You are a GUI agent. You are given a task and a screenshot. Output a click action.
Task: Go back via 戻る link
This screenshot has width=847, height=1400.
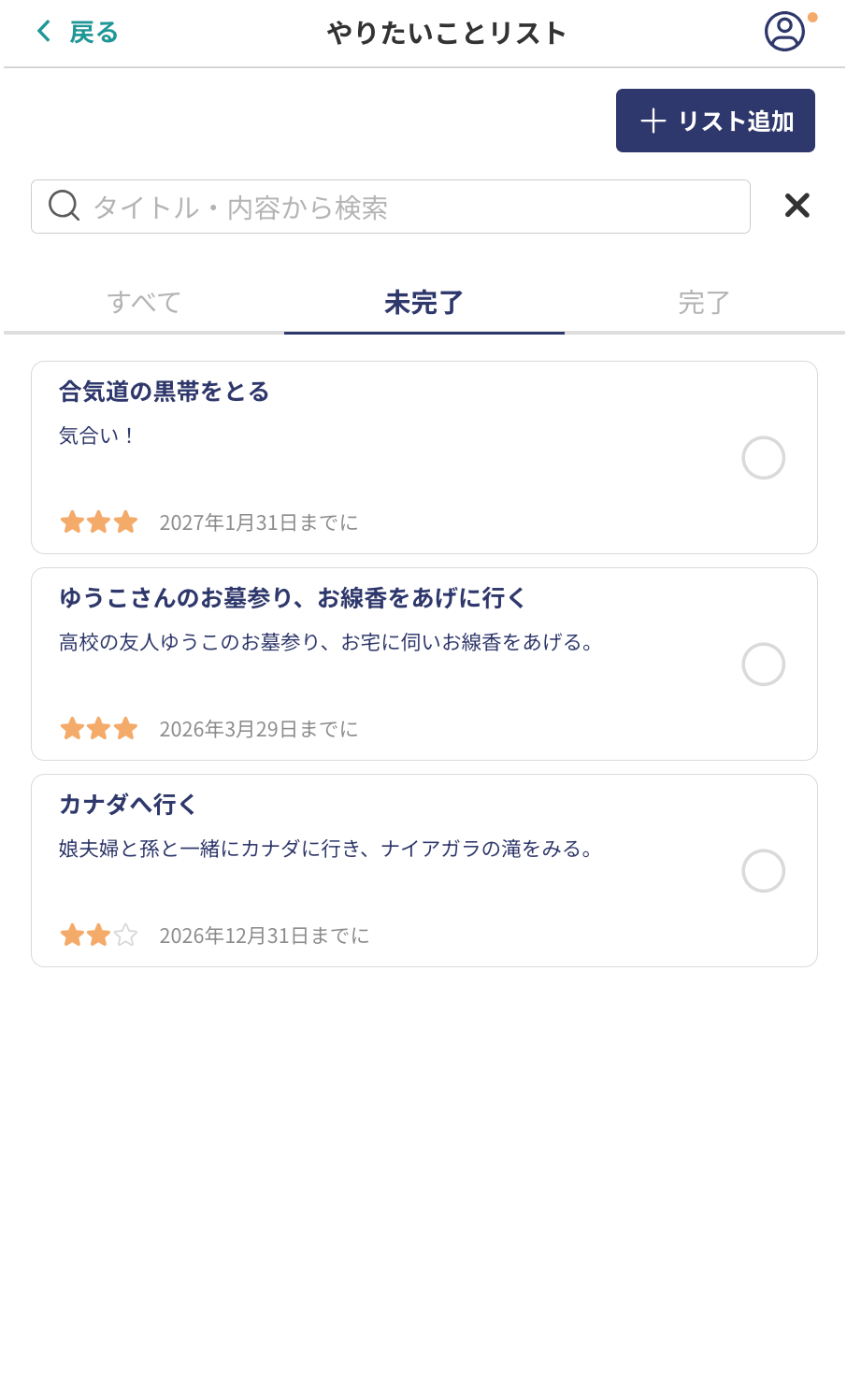[93, 33]
